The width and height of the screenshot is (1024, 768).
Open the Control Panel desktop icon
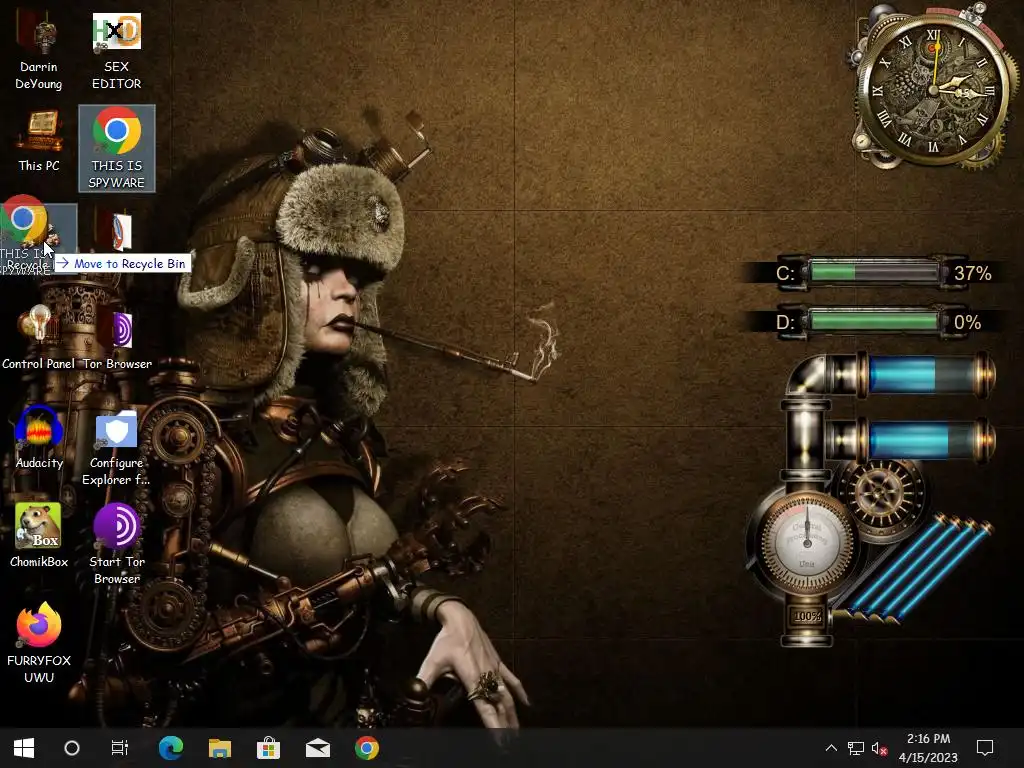pos(39,338)
